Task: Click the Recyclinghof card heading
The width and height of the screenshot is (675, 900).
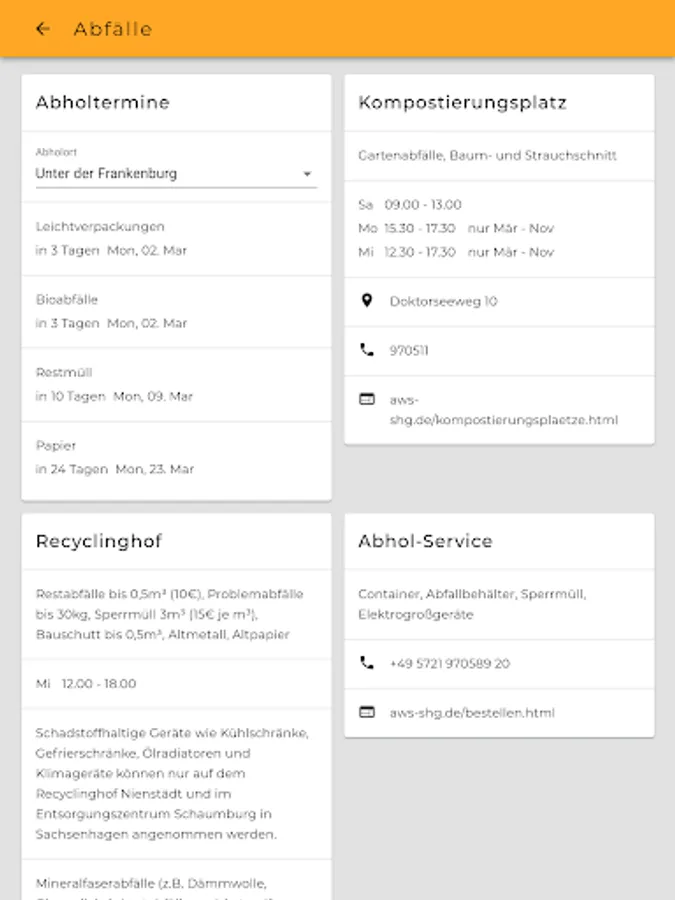Action: point(99,541)
